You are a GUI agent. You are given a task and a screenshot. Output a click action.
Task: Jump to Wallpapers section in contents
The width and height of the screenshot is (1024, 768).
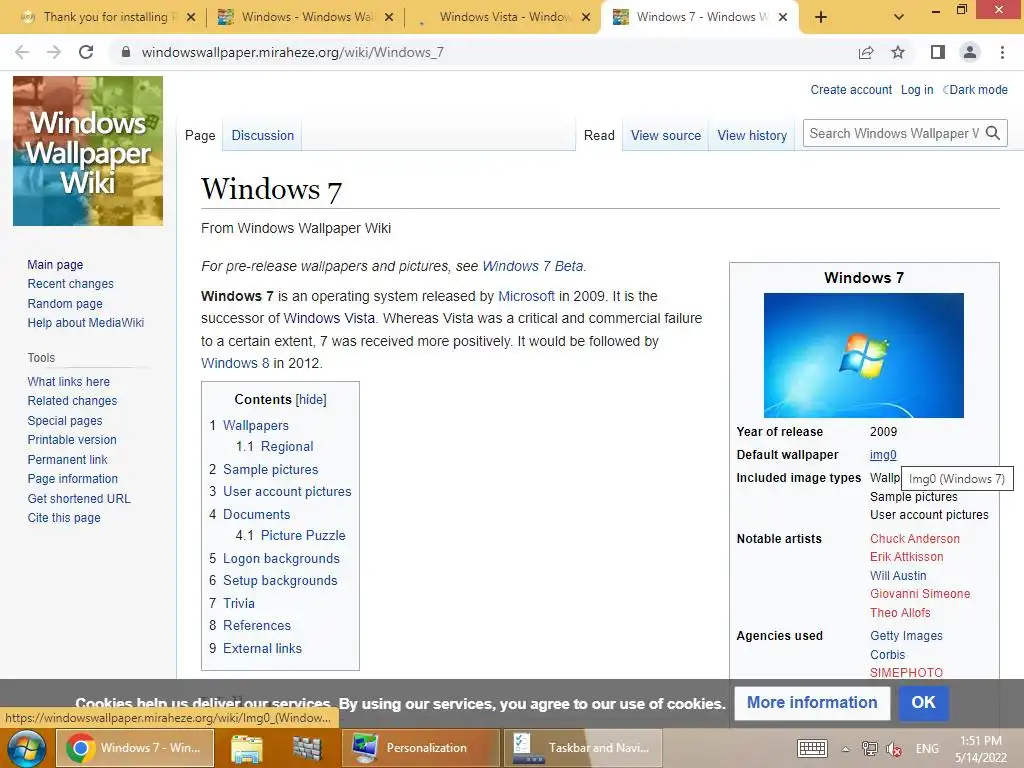tap(255, 425)
